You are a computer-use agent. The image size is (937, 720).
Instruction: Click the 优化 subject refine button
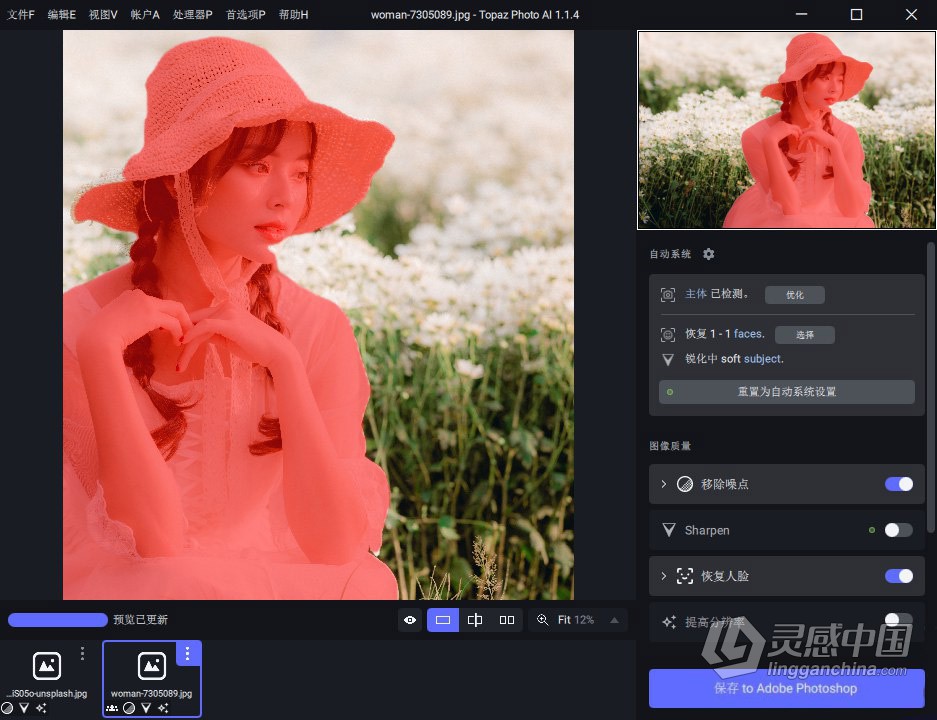click(x=795, y=295)
